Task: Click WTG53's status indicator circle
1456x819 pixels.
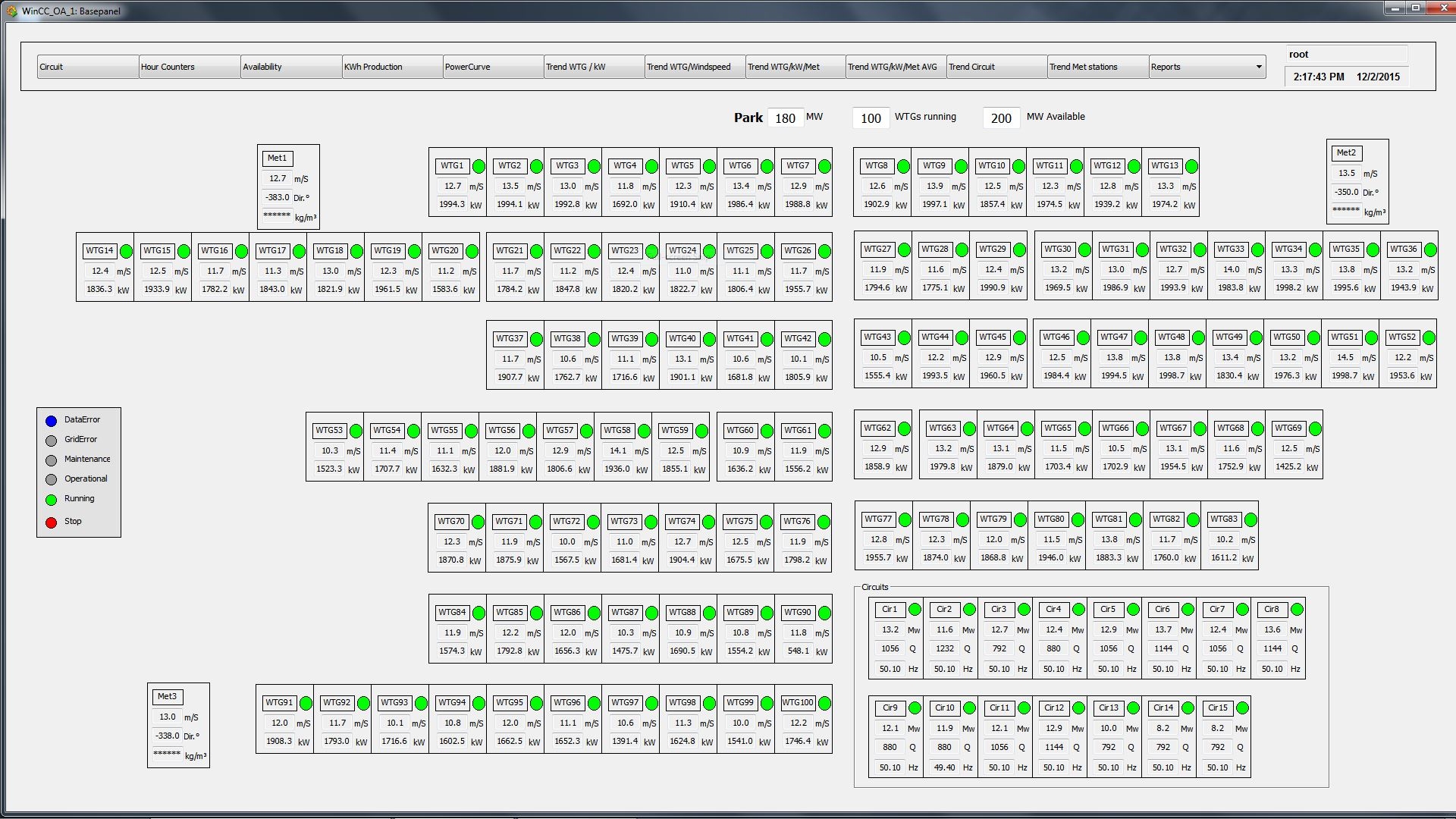Action: click(x=356, y=431)
